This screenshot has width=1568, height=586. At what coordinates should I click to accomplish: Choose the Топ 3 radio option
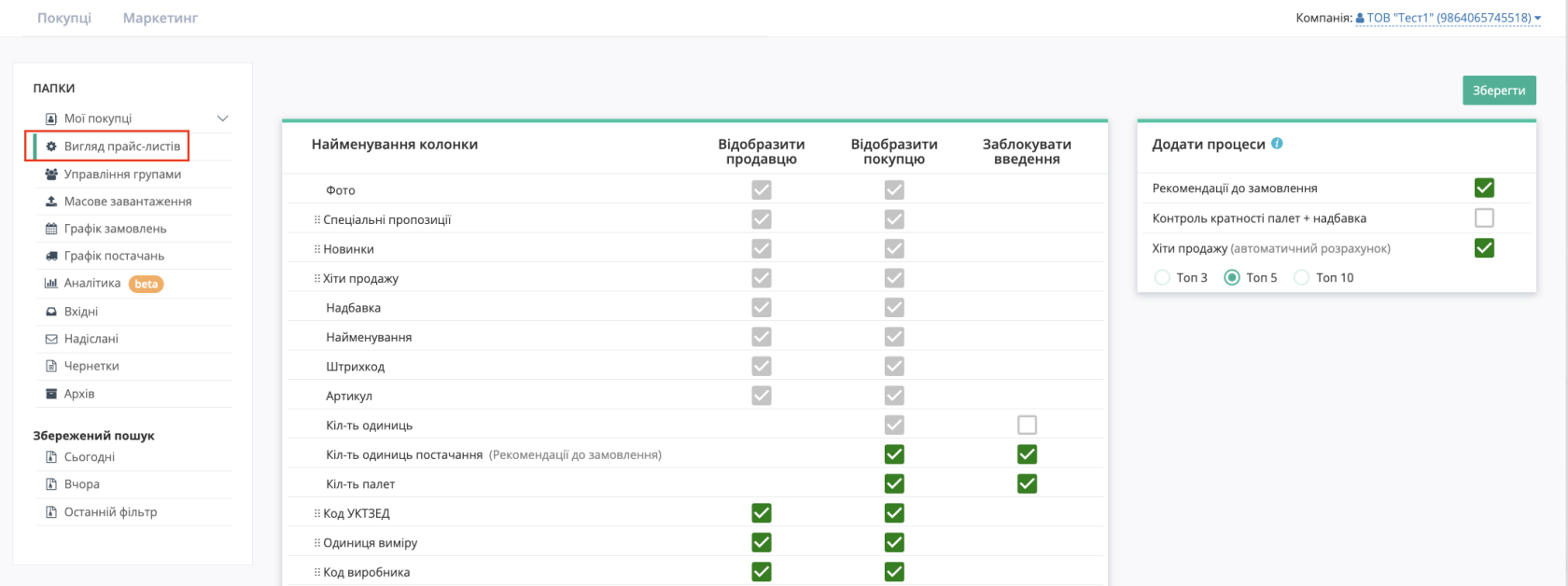1162,277
